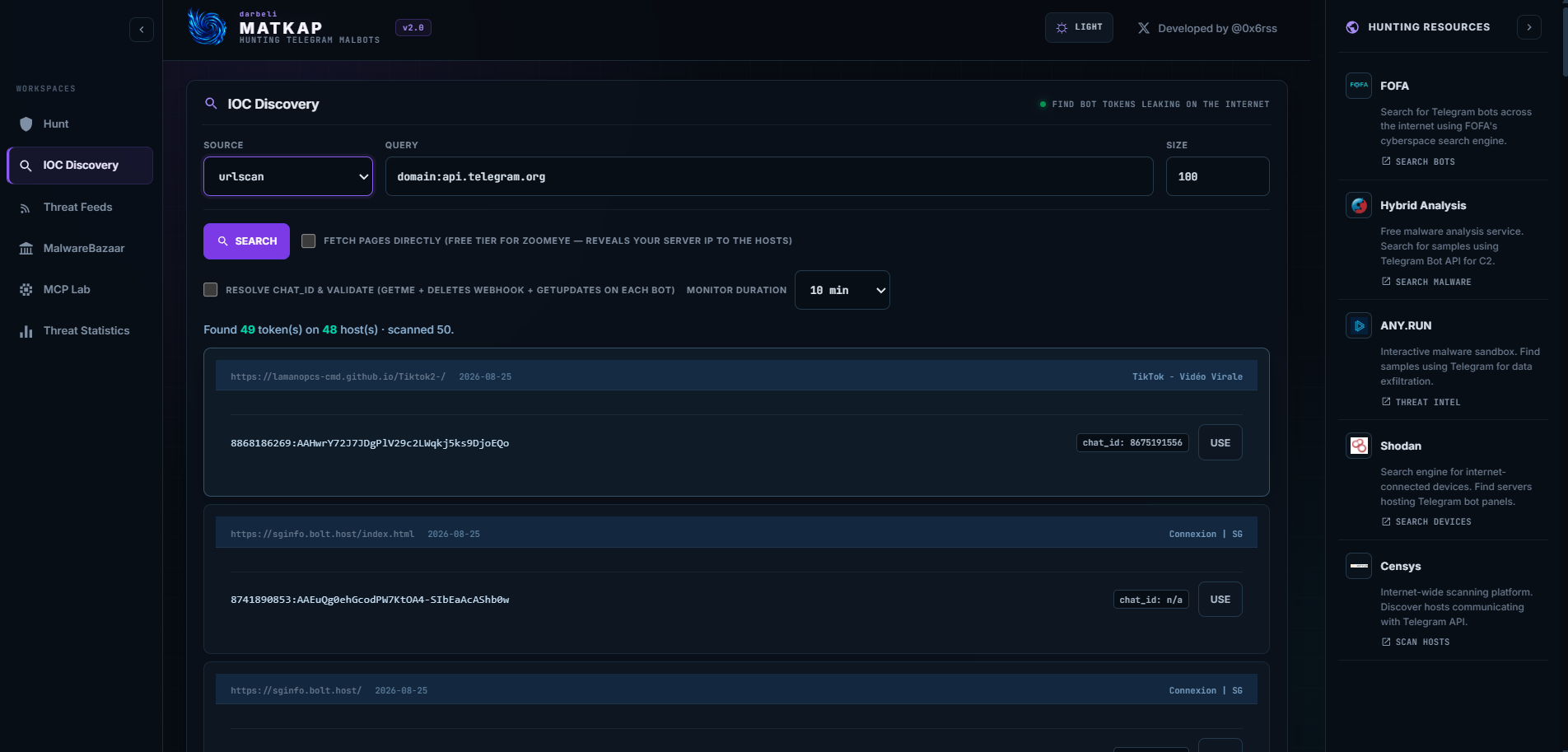Click the MalwareBazaar bank icon
1568x752 pixels.
point(26,249)
